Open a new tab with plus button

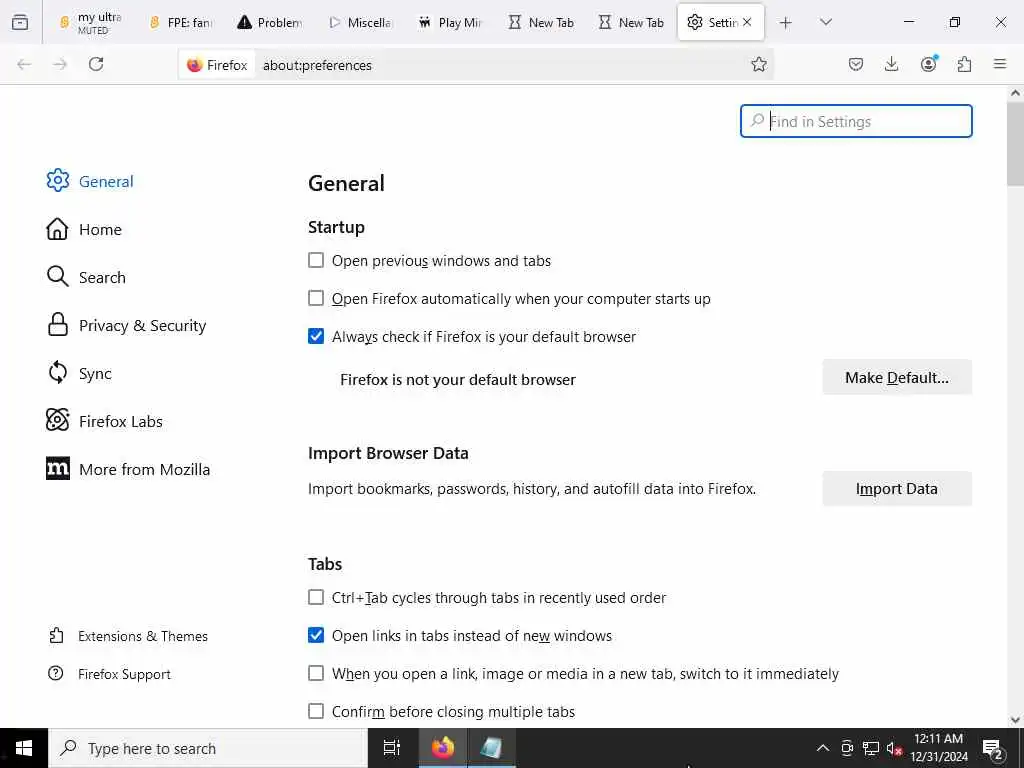pos(786,22)
